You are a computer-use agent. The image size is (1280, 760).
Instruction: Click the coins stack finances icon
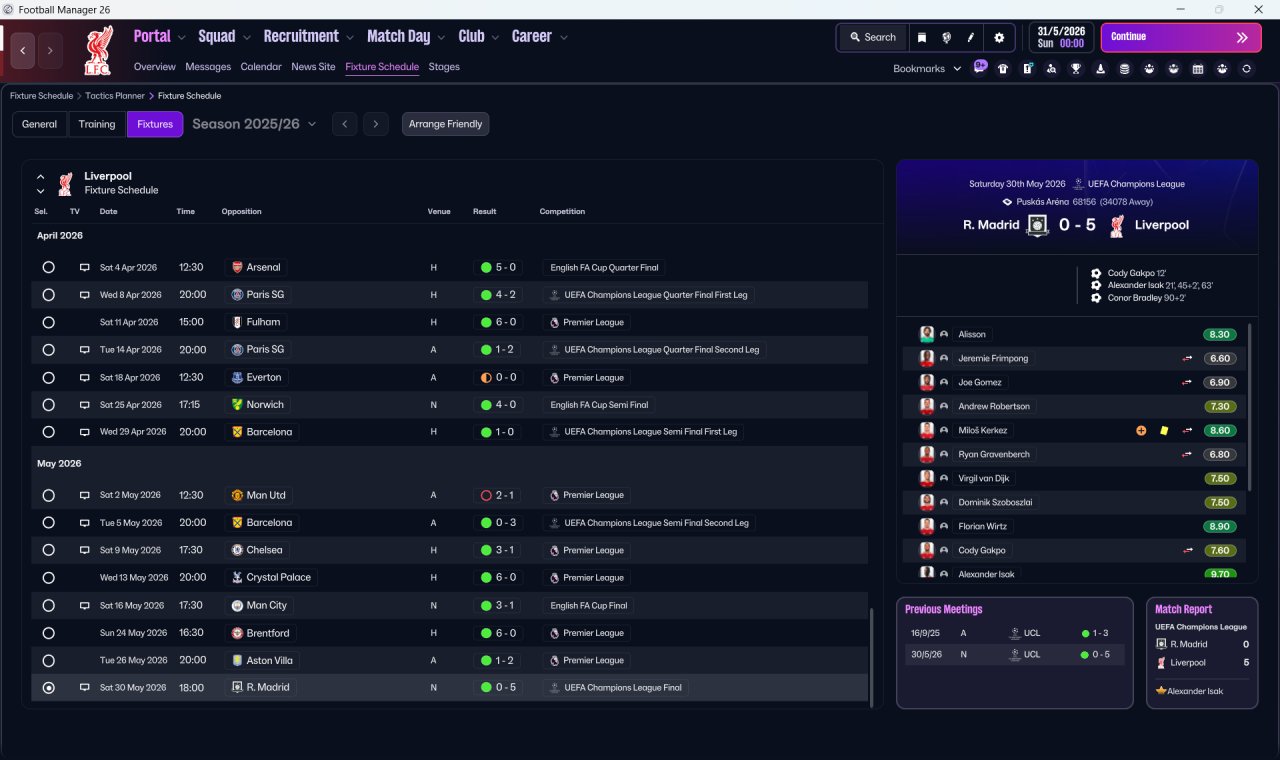pos(1124,69)
